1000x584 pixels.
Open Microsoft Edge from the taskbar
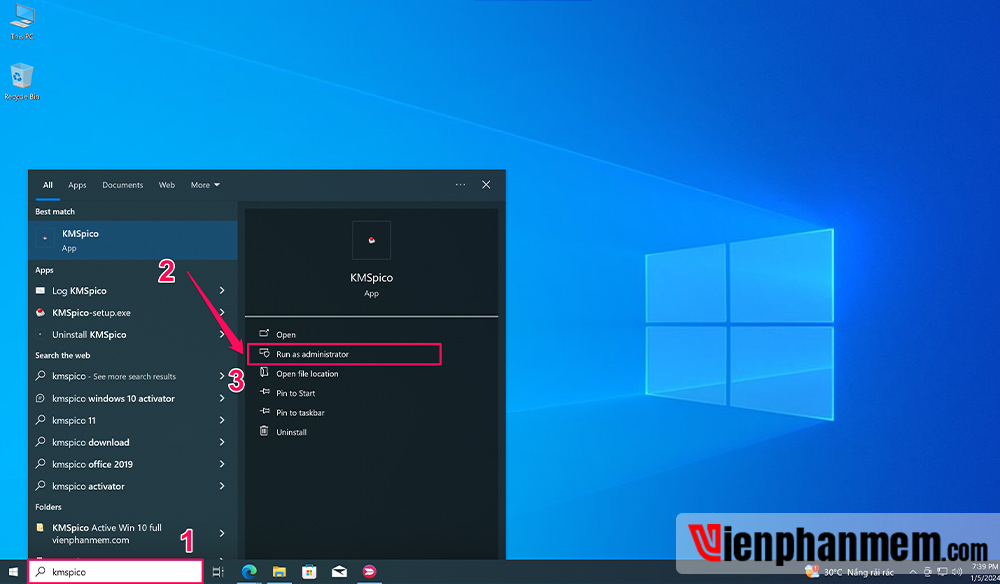tap(249, 572)
